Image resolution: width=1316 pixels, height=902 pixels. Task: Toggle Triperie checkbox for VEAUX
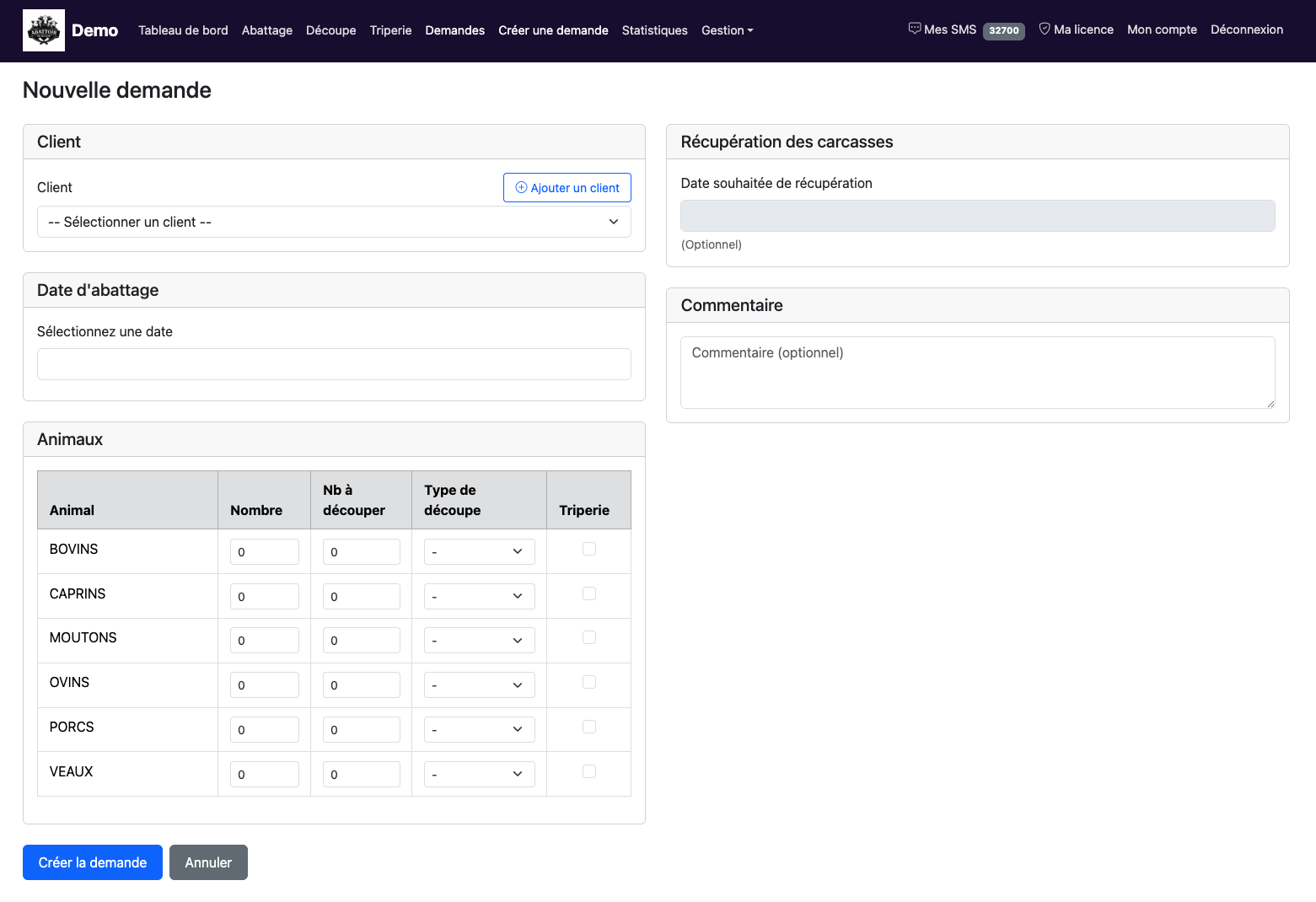point(589,771)
